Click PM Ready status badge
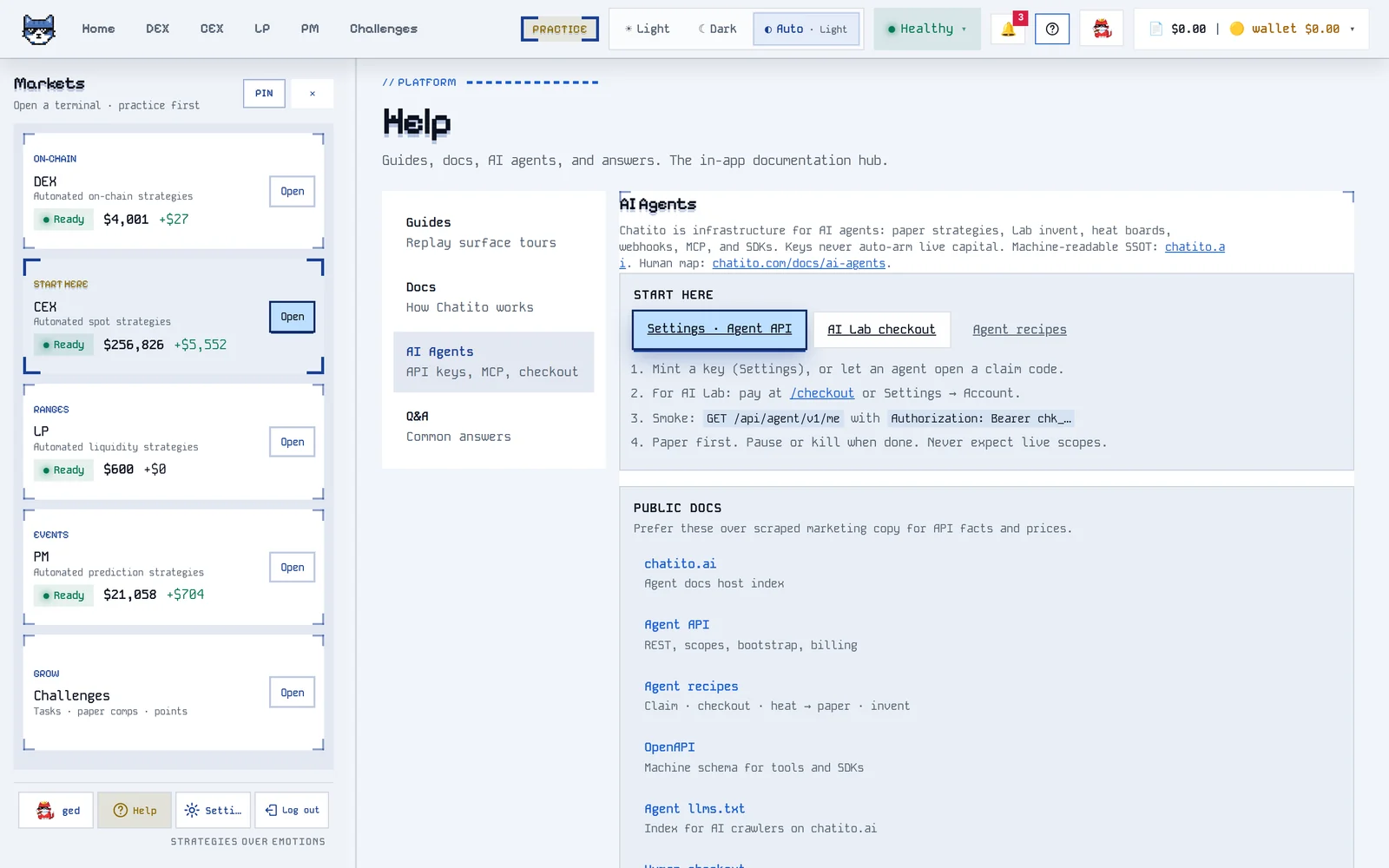The width and height of the screenshot is (1389, 868). coord(63,595)
